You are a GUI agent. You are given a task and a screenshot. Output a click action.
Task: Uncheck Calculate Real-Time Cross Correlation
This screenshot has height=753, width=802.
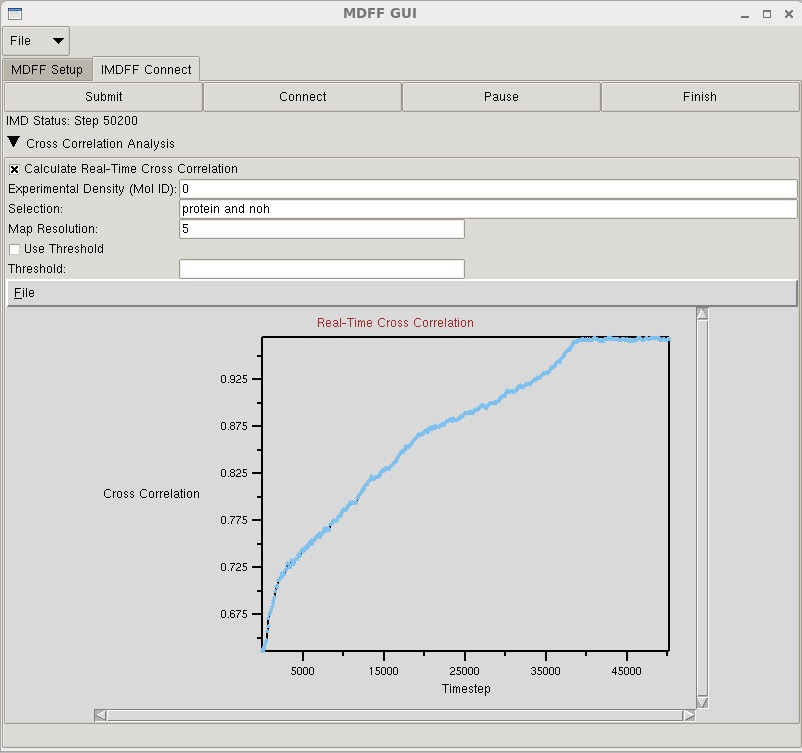tap(15, 169)
